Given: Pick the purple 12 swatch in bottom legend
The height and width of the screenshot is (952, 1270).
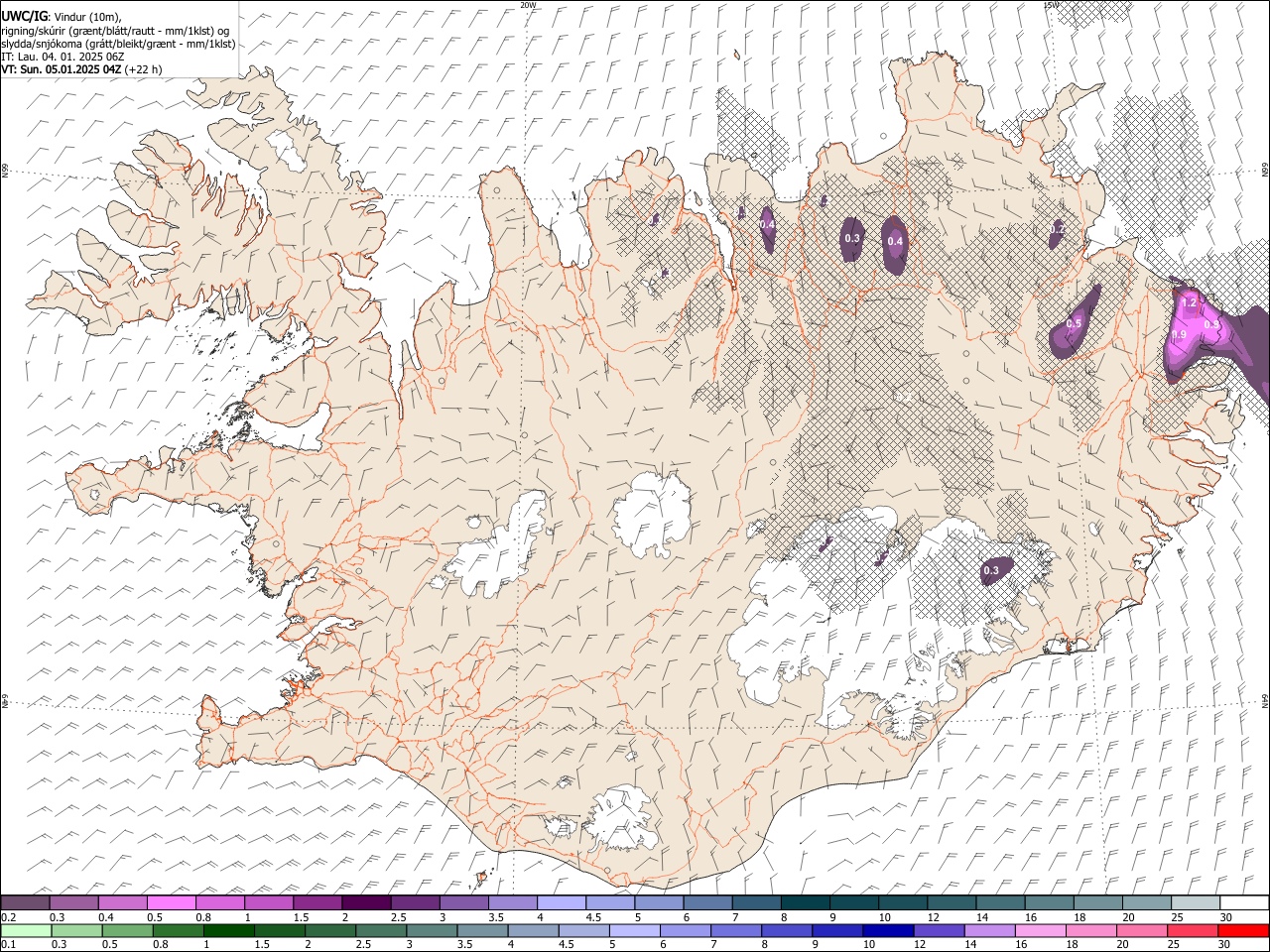Looking at the screenshot, I should 938,931.
